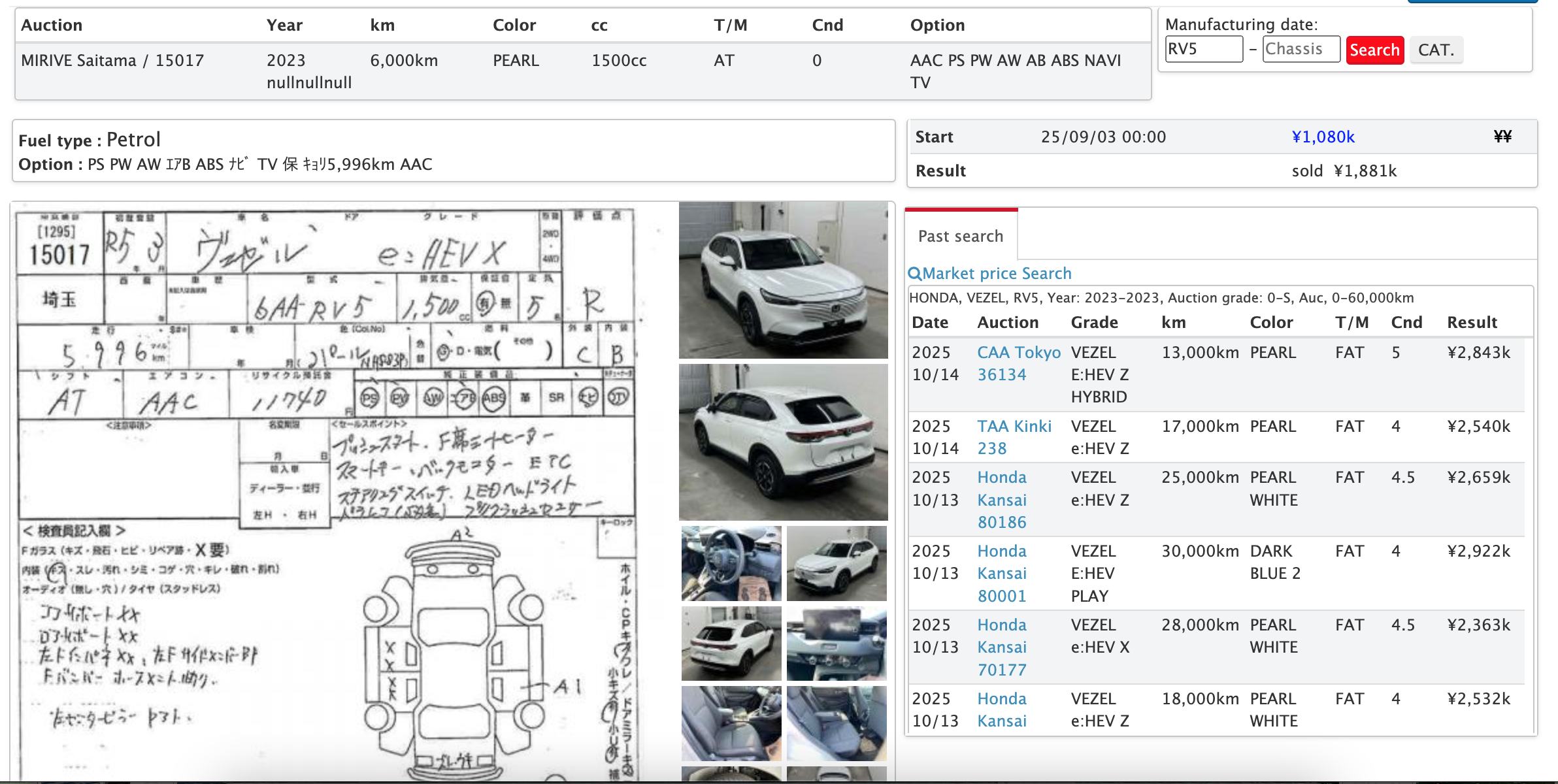Open the Honda Kansai 70177 auction link
Viewport: 1558px width, 784px height.
click(1002, 647)
